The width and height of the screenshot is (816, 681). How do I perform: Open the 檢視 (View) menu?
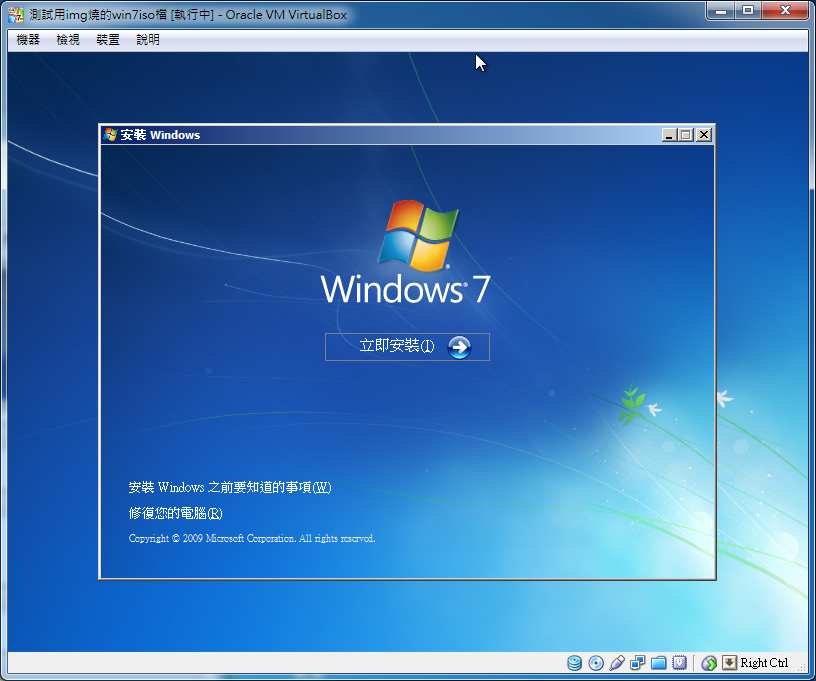point(68,40)
